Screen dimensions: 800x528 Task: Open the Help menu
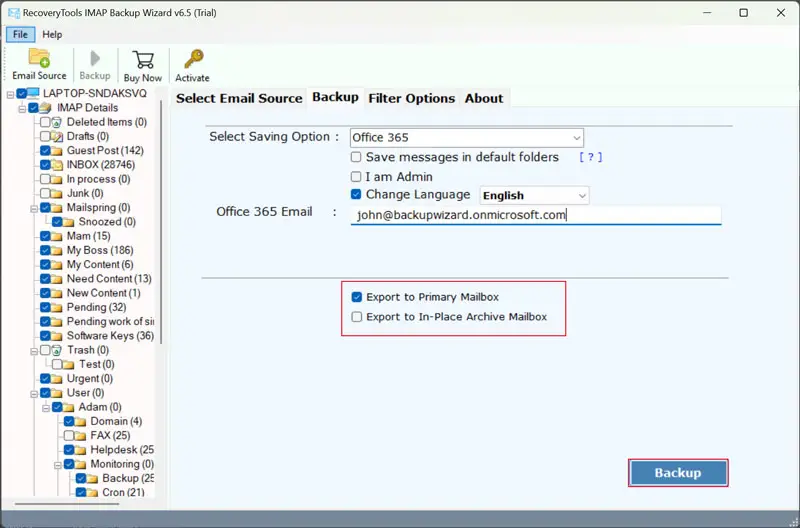51,34
